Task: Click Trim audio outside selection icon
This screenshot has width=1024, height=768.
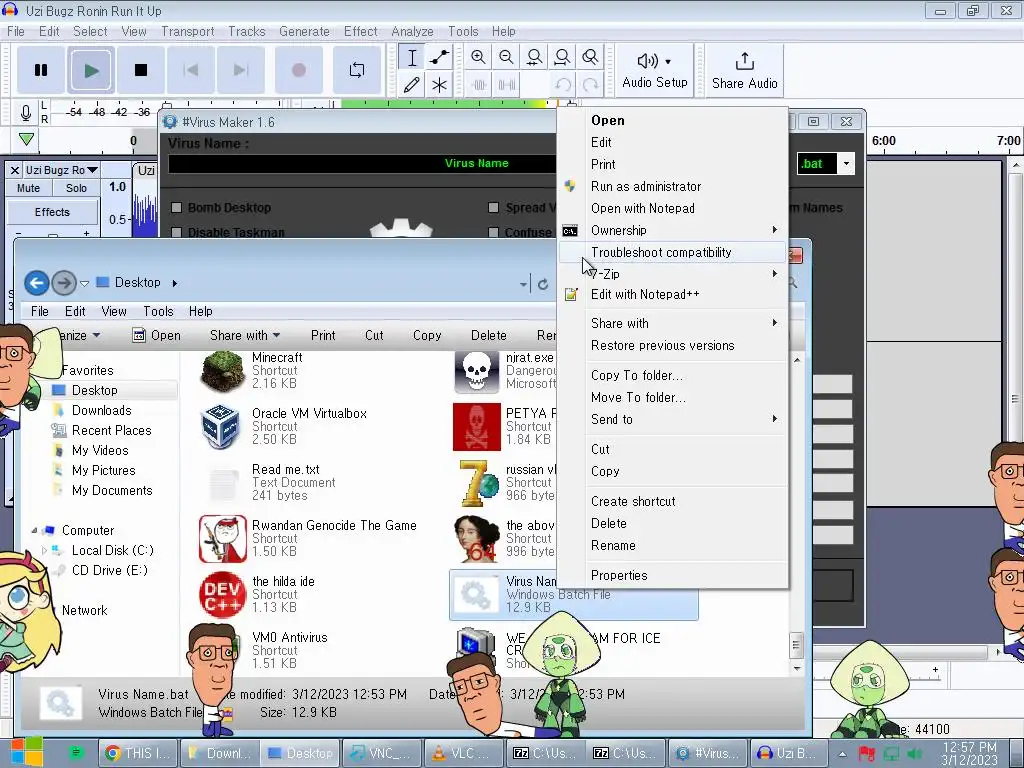Action: pos(478,85)
